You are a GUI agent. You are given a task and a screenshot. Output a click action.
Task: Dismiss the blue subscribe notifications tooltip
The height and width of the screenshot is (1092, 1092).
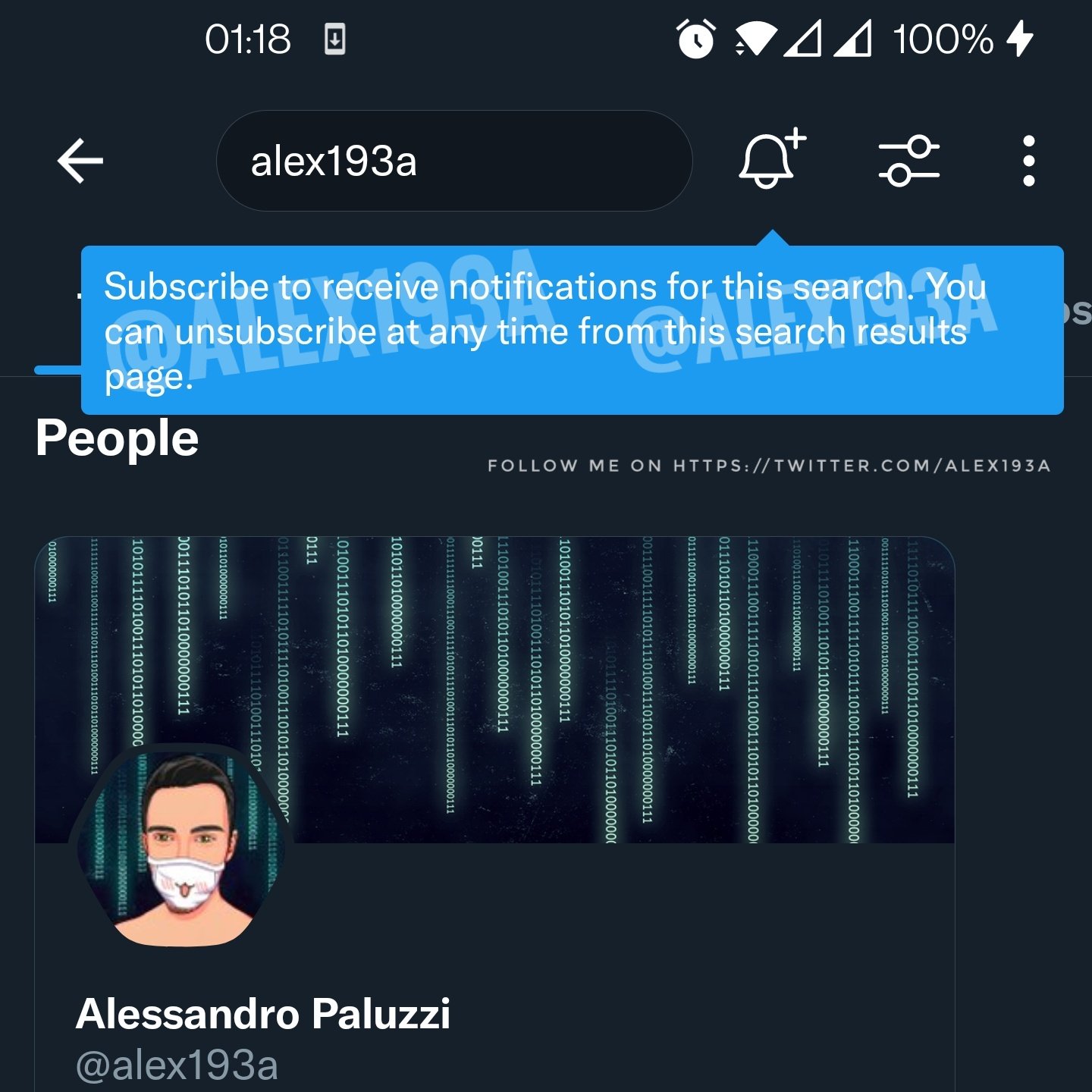pos(572,330)
